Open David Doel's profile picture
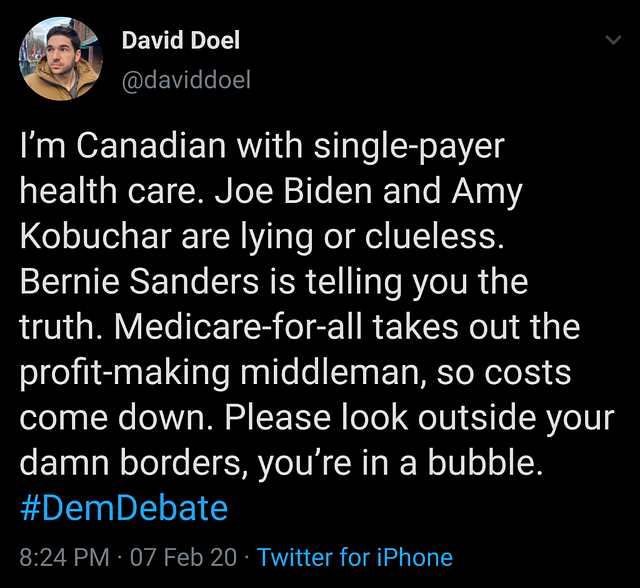 coord(60,60)
